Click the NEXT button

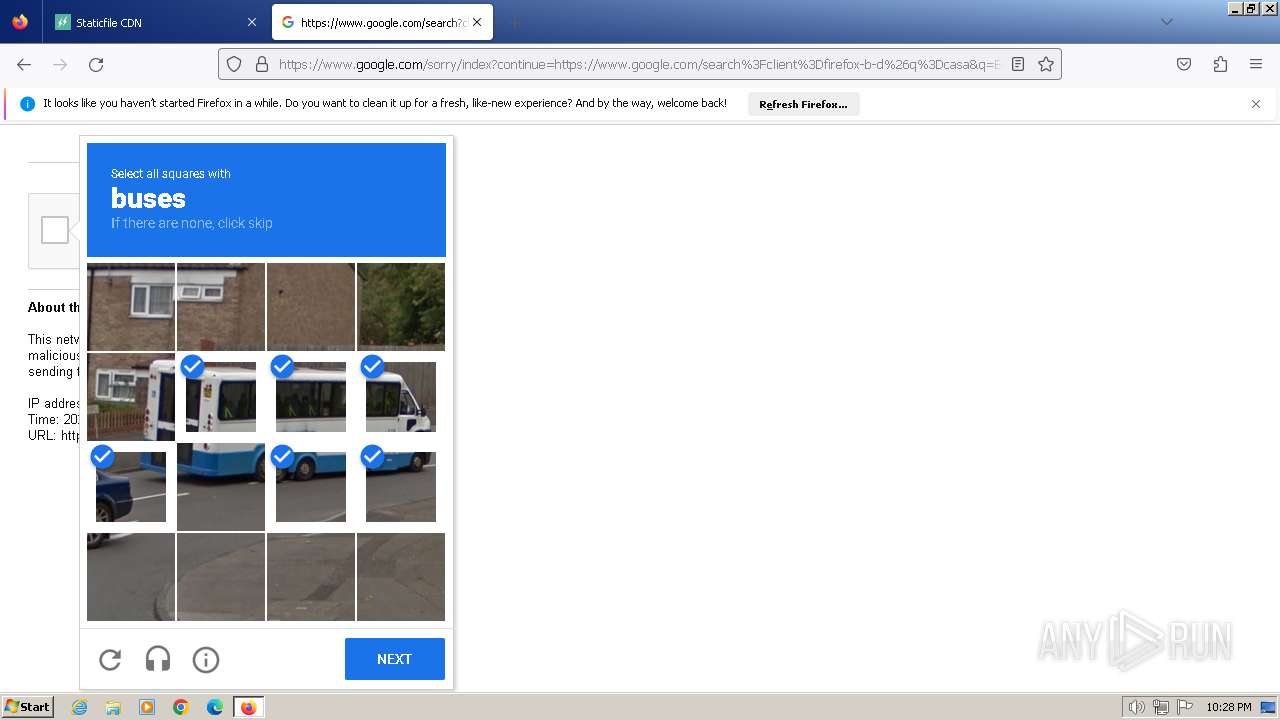coord(395,659)
